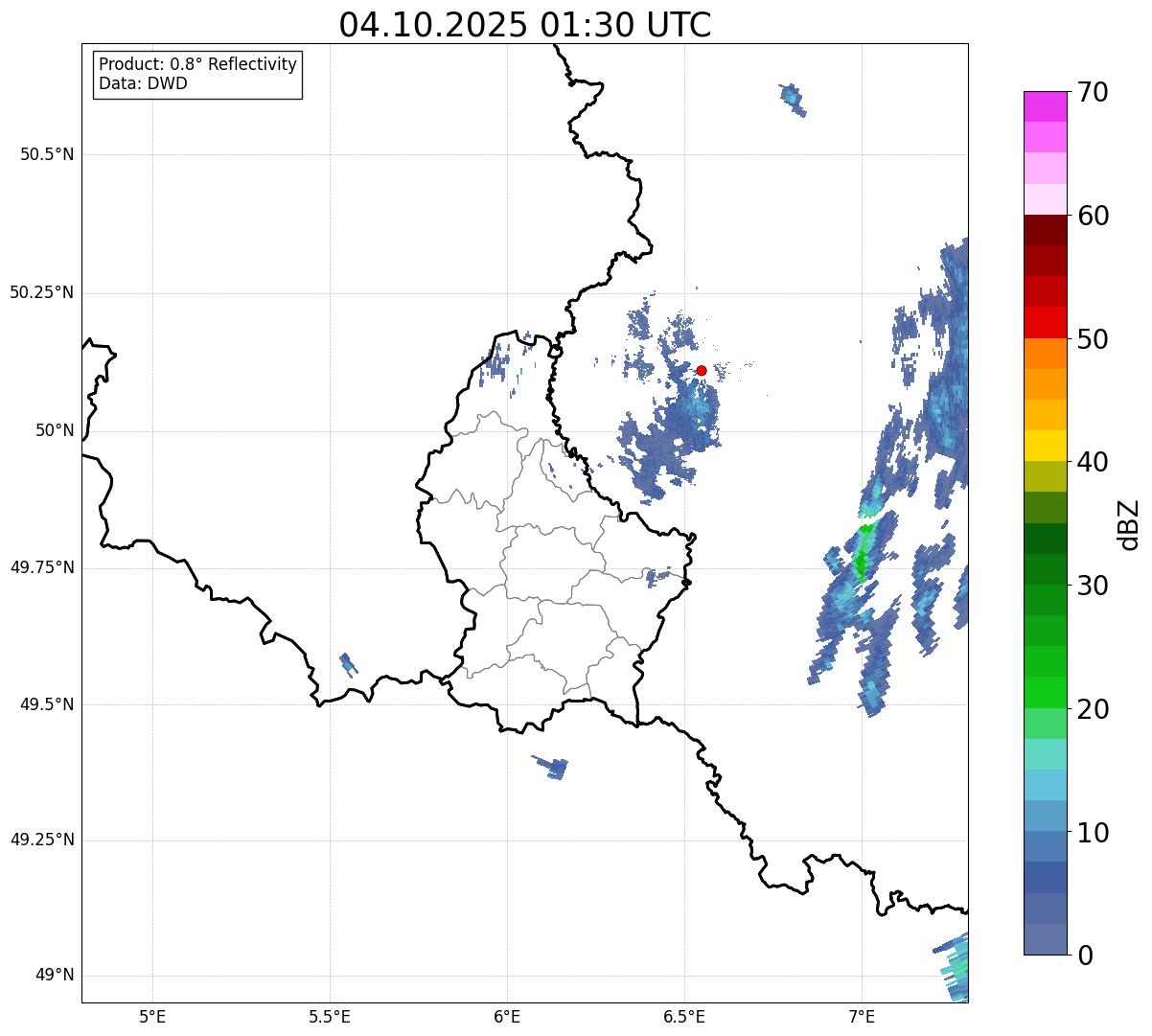This screenshot has width=1152, height=1036.
Task: Click the 5.5°E longitude label
Action: pyautogui.click(x=330, y=1016)
